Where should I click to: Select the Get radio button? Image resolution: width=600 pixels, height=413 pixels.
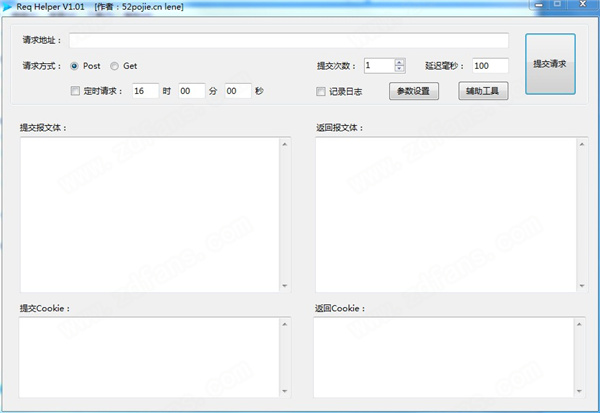coord(114,66)
